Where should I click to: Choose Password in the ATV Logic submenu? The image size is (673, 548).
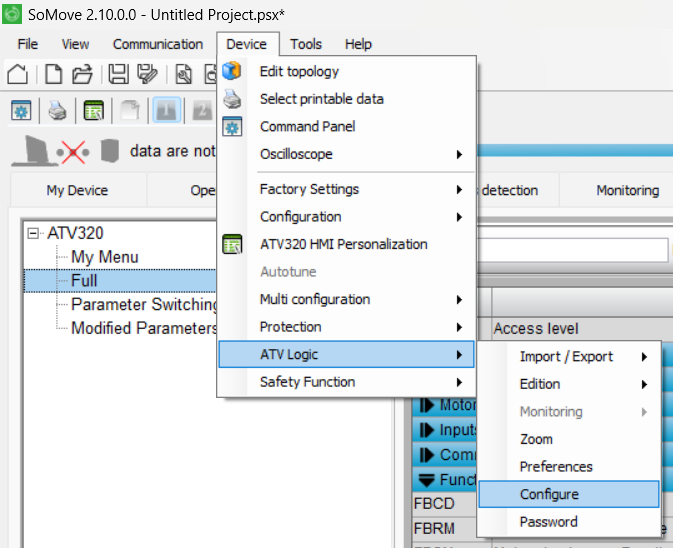569,522
